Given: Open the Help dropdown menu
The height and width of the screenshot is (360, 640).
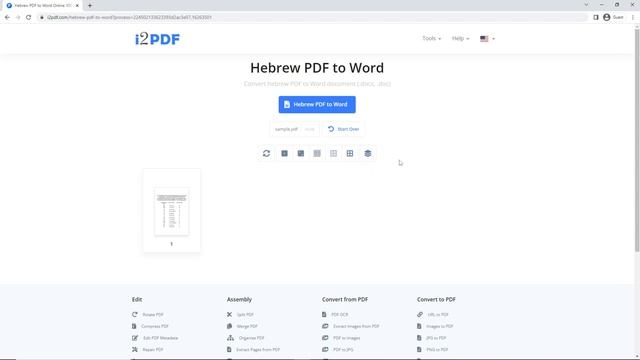Looking at the screenshot, I should 460,38.
